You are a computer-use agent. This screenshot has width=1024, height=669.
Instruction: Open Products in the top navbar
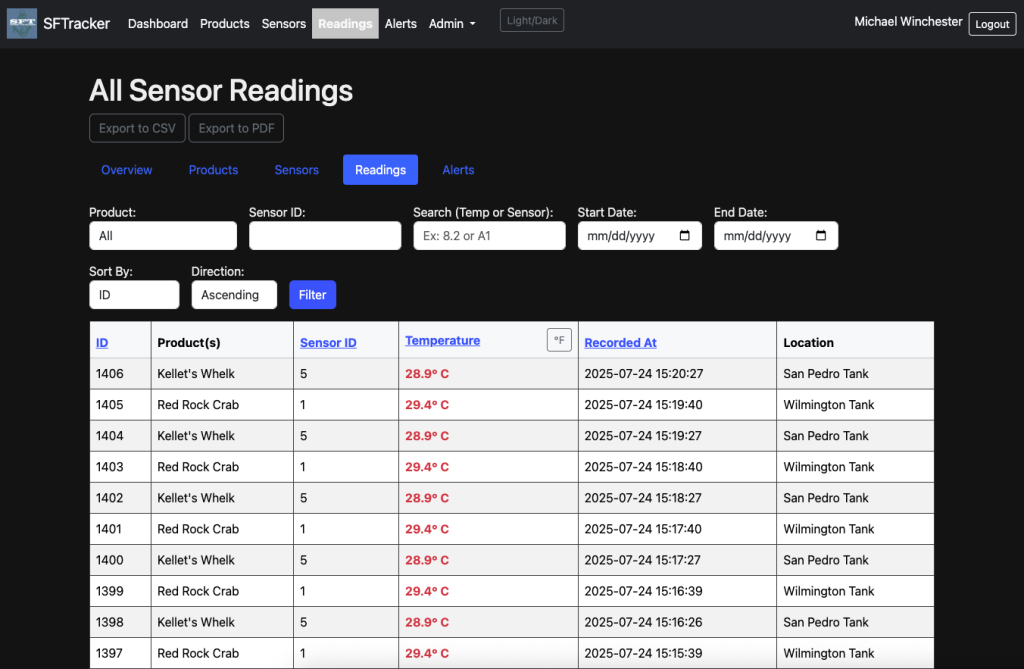[225, 24]
